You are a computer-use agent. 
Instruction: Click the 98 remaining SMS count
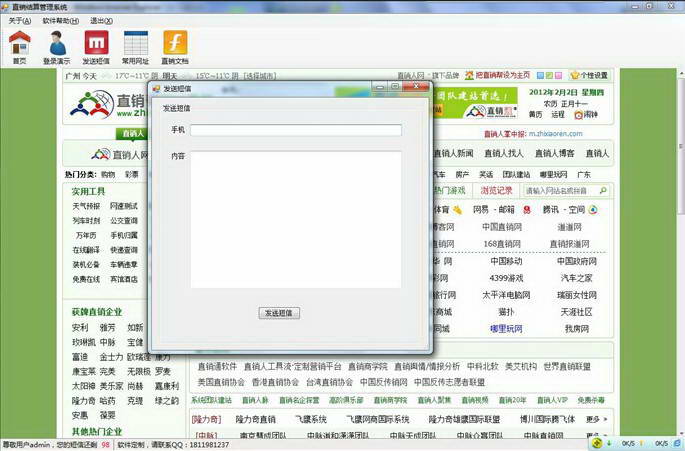[x=105, y=444]
